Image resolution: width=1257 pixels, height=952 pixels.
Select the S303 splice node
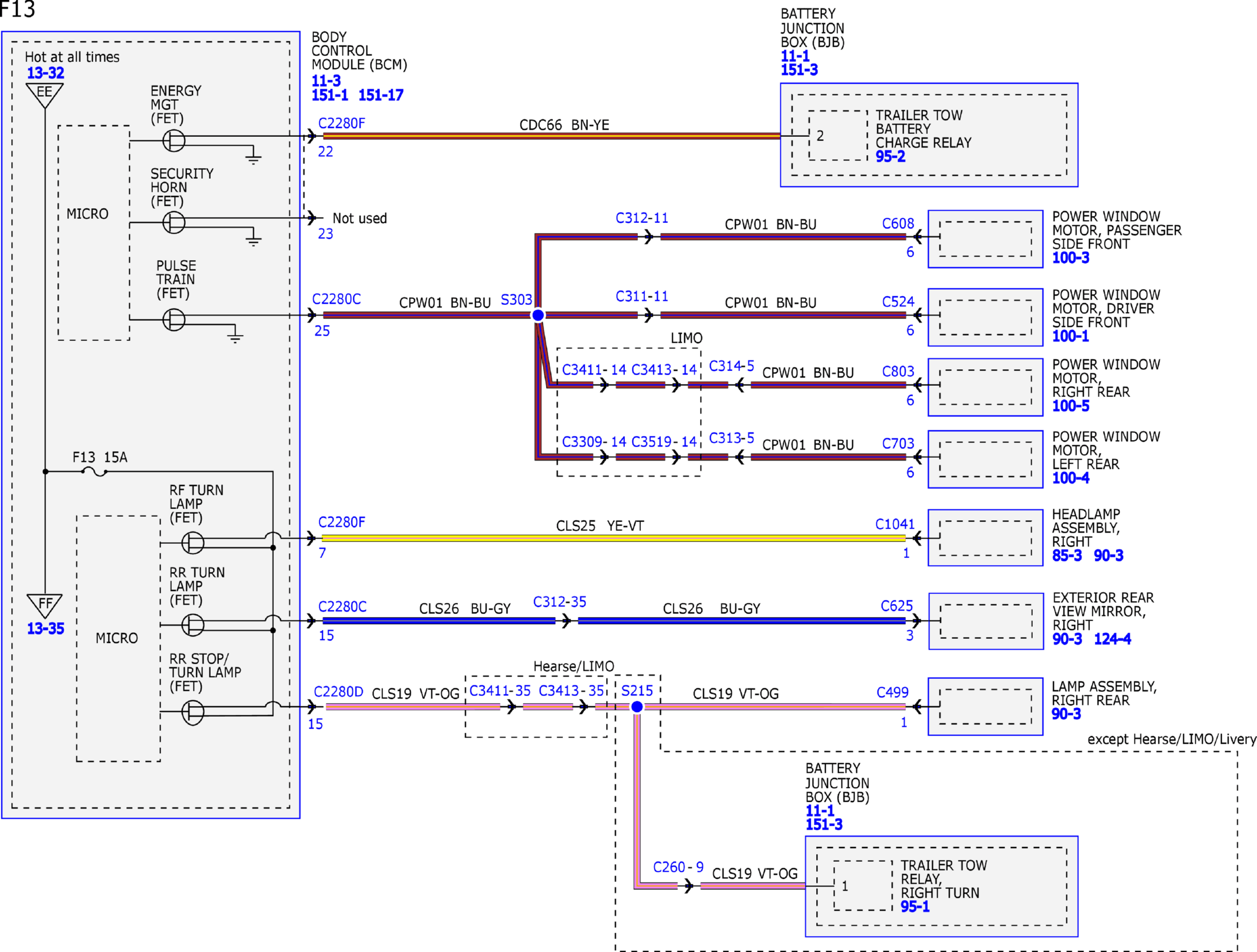click(538, 316)
